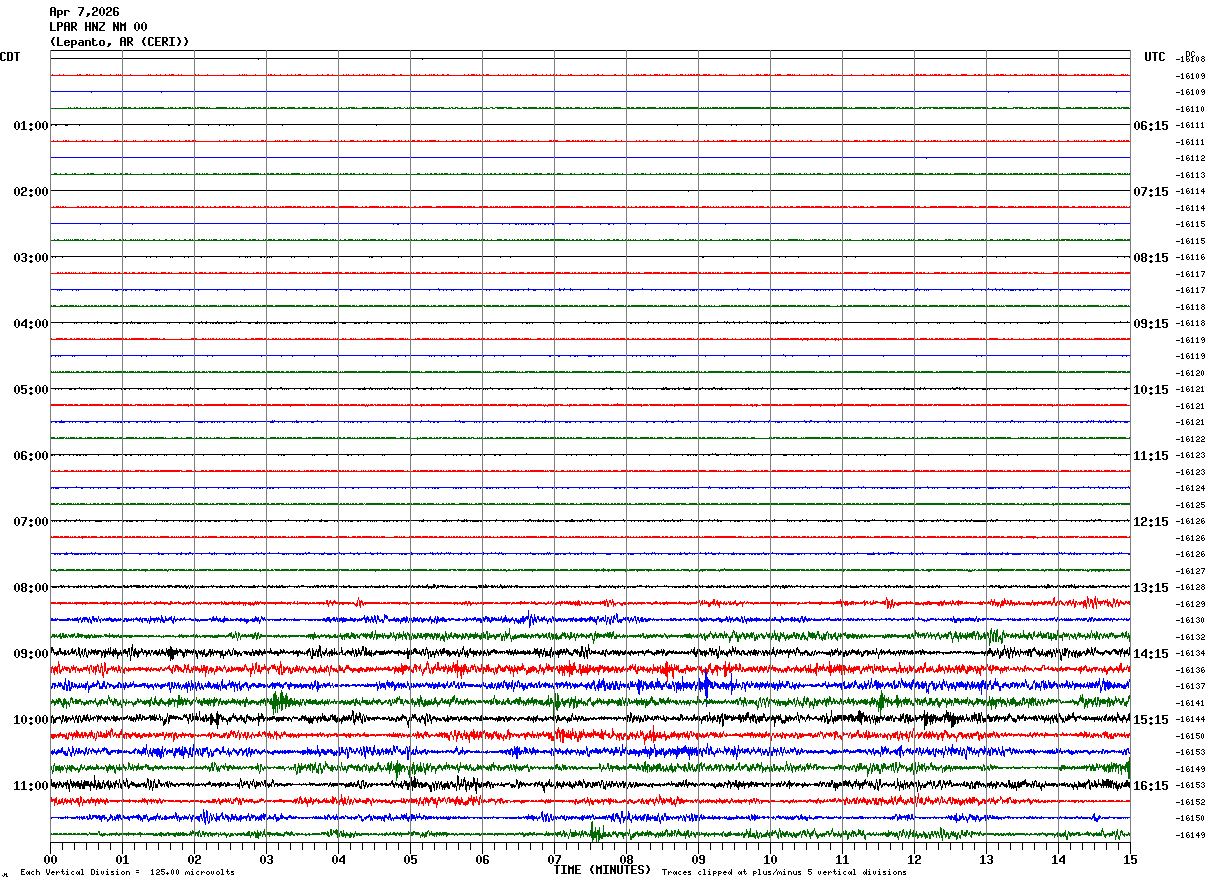Click the 15 minute tick label
The height and width of the screenshot is (886, 1210).
coord(1130,859)
